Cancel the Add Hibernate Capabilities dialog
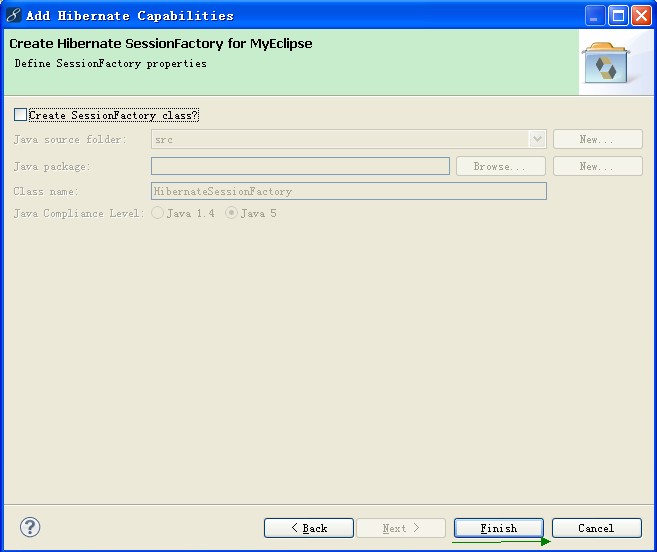Viewport: 657px width, 552px height. [x=597, y=528]
